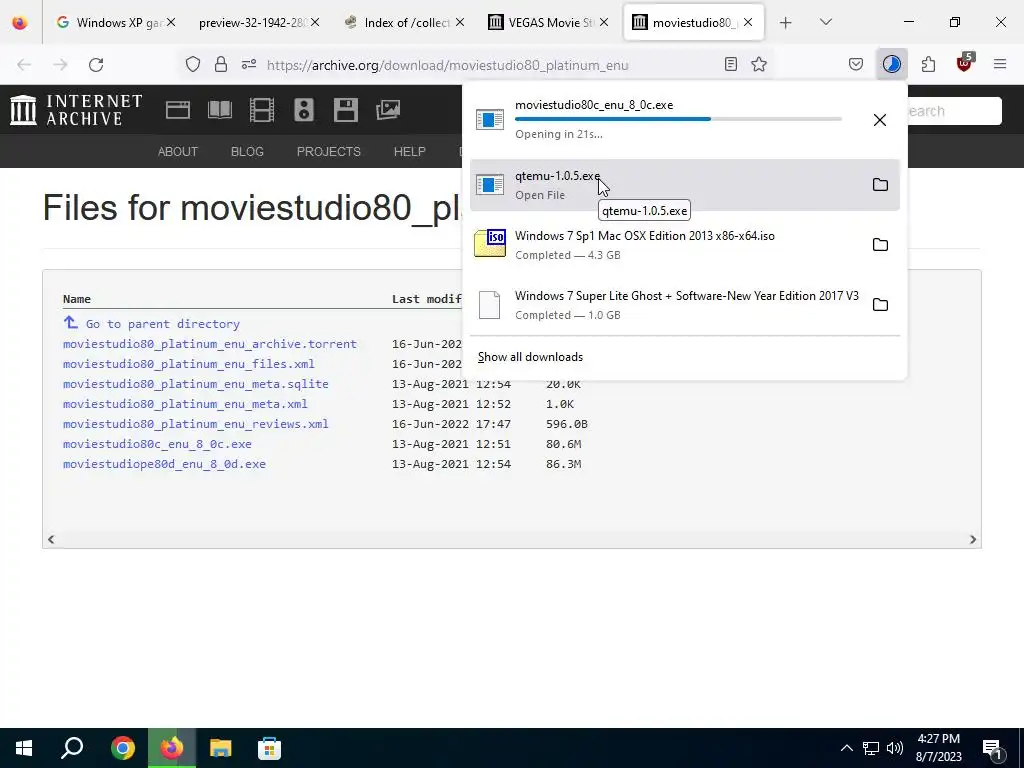
Task: Open the HELP menu link
Action: point(409,152)
